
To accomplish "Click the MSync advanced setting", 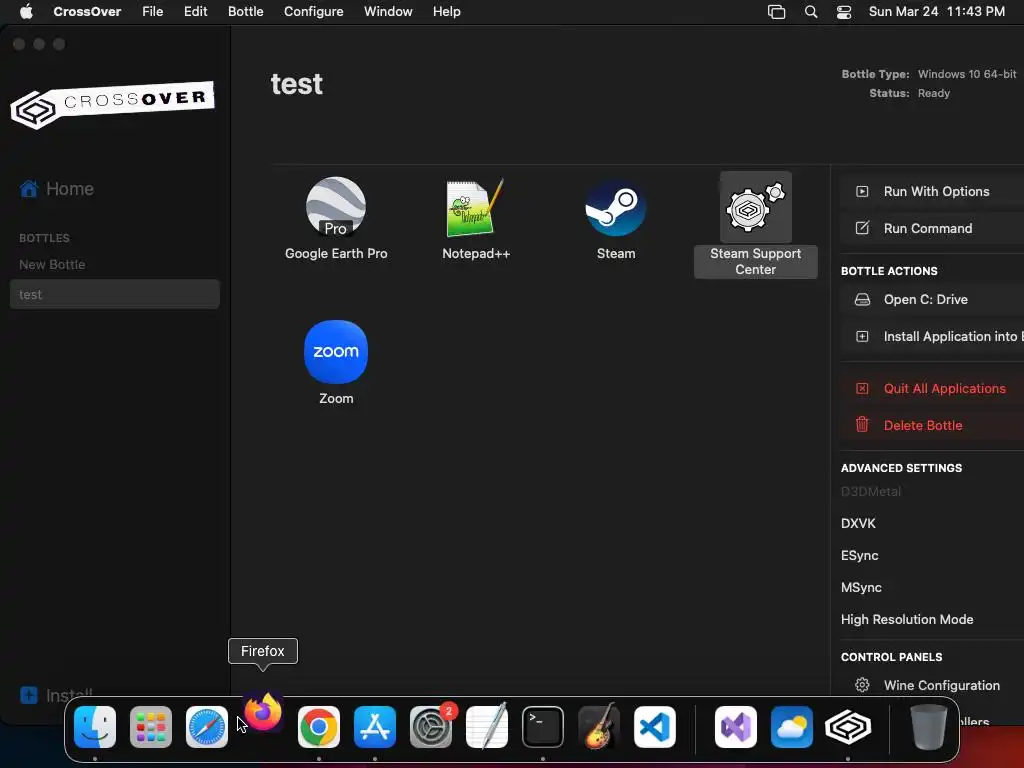I will [x=861, y=587].
